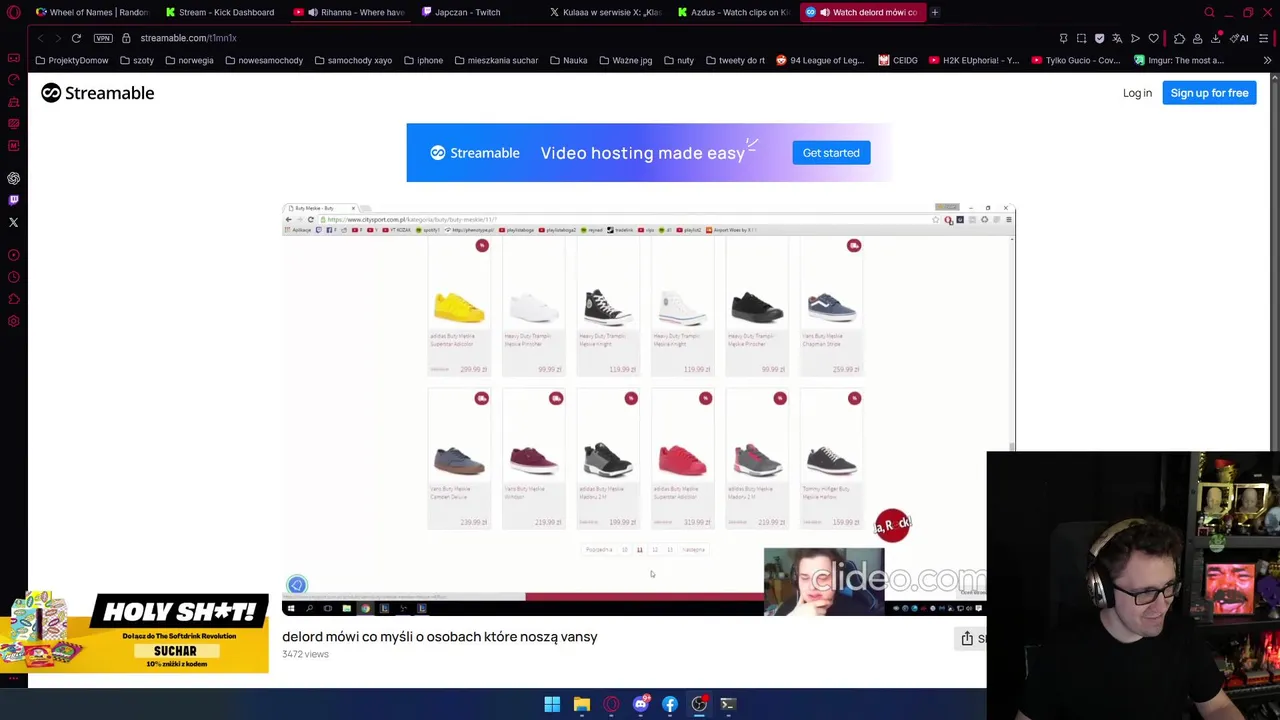
Task: Toggle the VPN badge in address bar
Action: [103, 38]
